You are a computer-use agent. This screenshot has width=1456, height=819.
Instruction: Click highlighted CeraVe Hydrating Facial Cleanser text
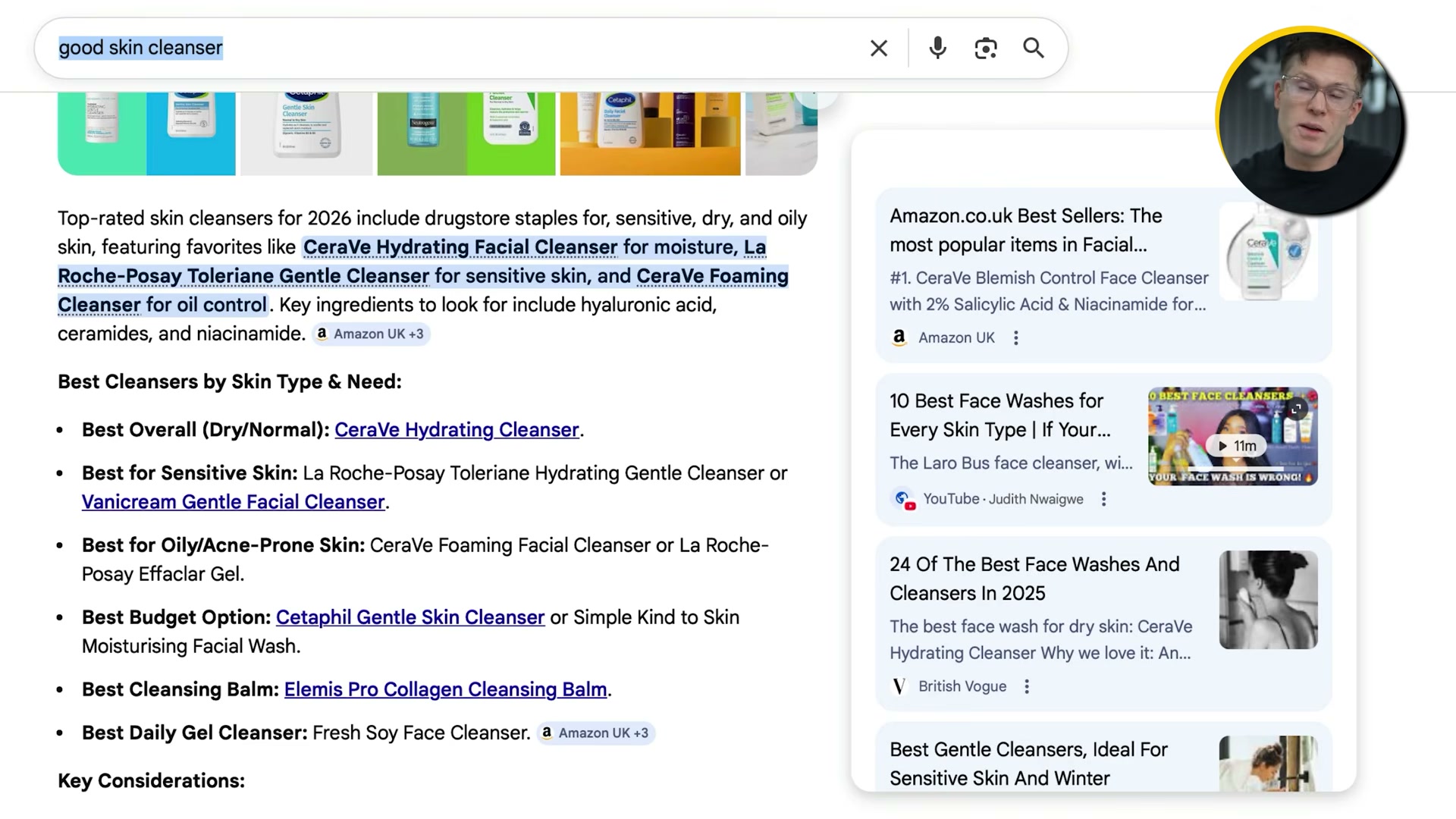(x=460, y=247)
